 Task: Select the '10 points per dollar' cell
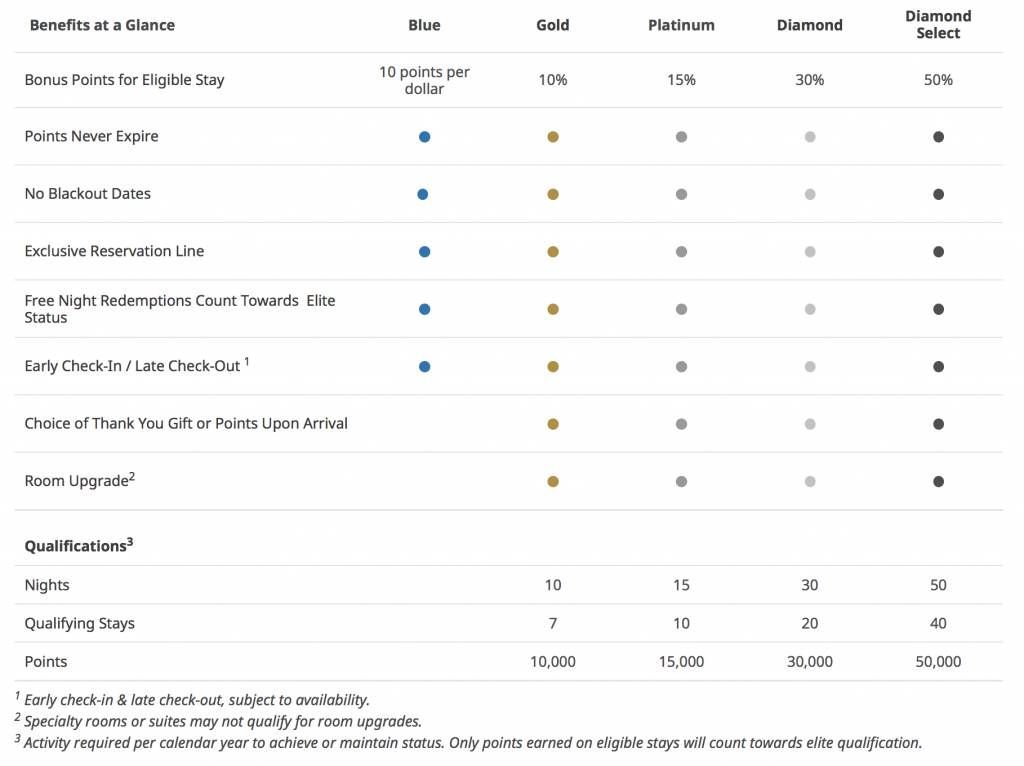tap(424, 80)
